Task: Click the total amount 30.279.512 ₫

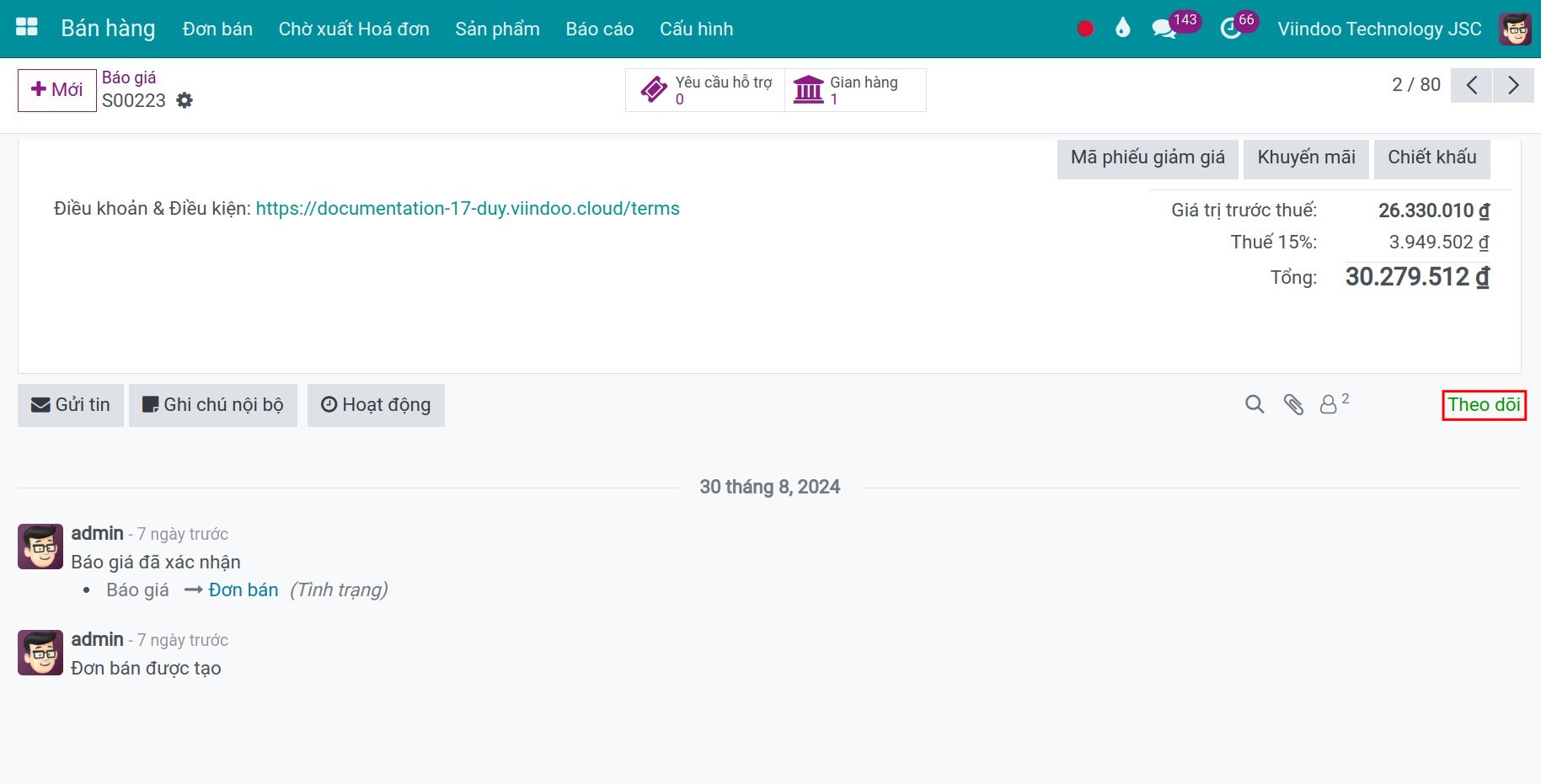Action: click(1417, 277)
